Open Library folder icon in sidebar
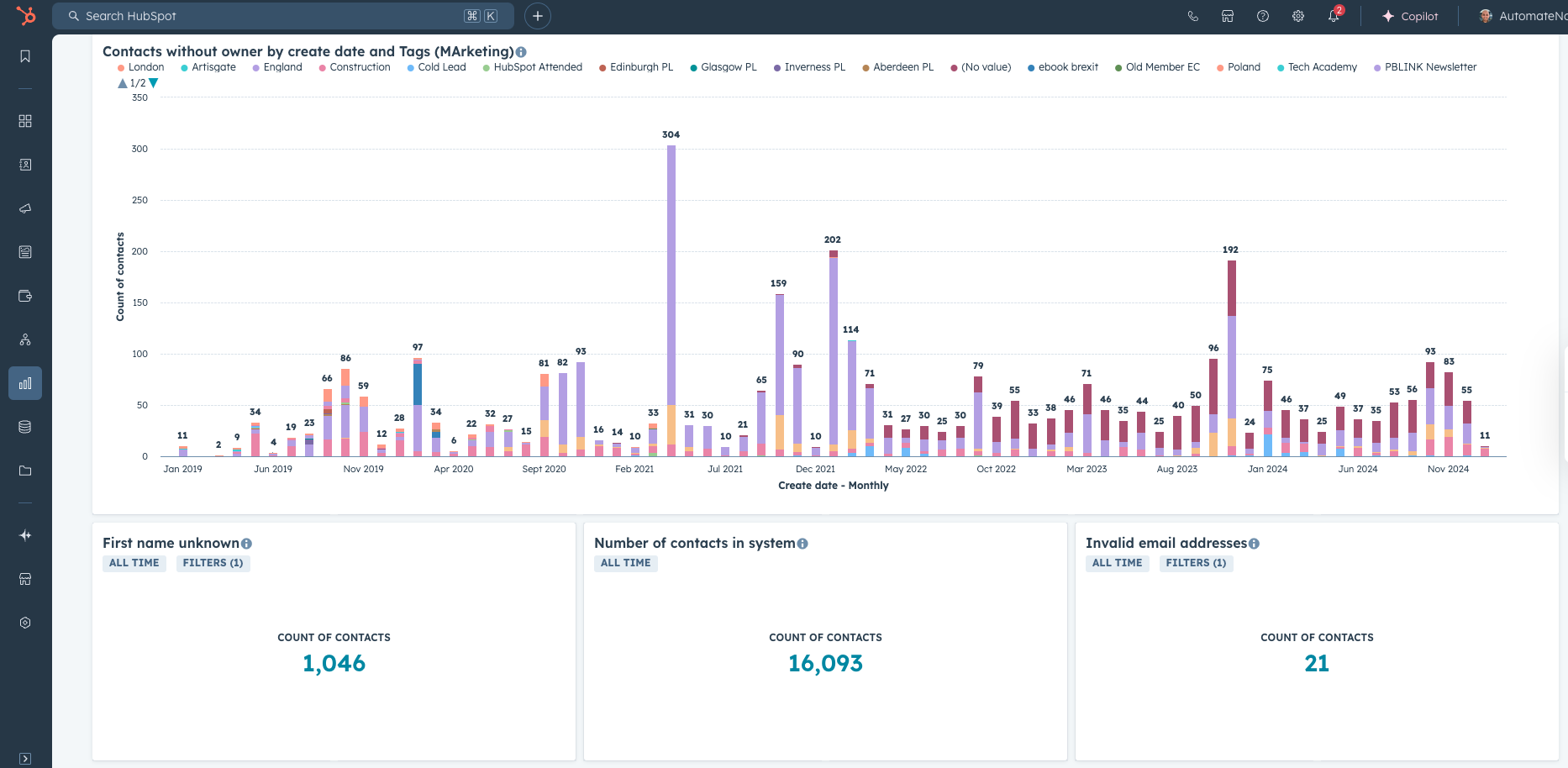 [25, 471]
